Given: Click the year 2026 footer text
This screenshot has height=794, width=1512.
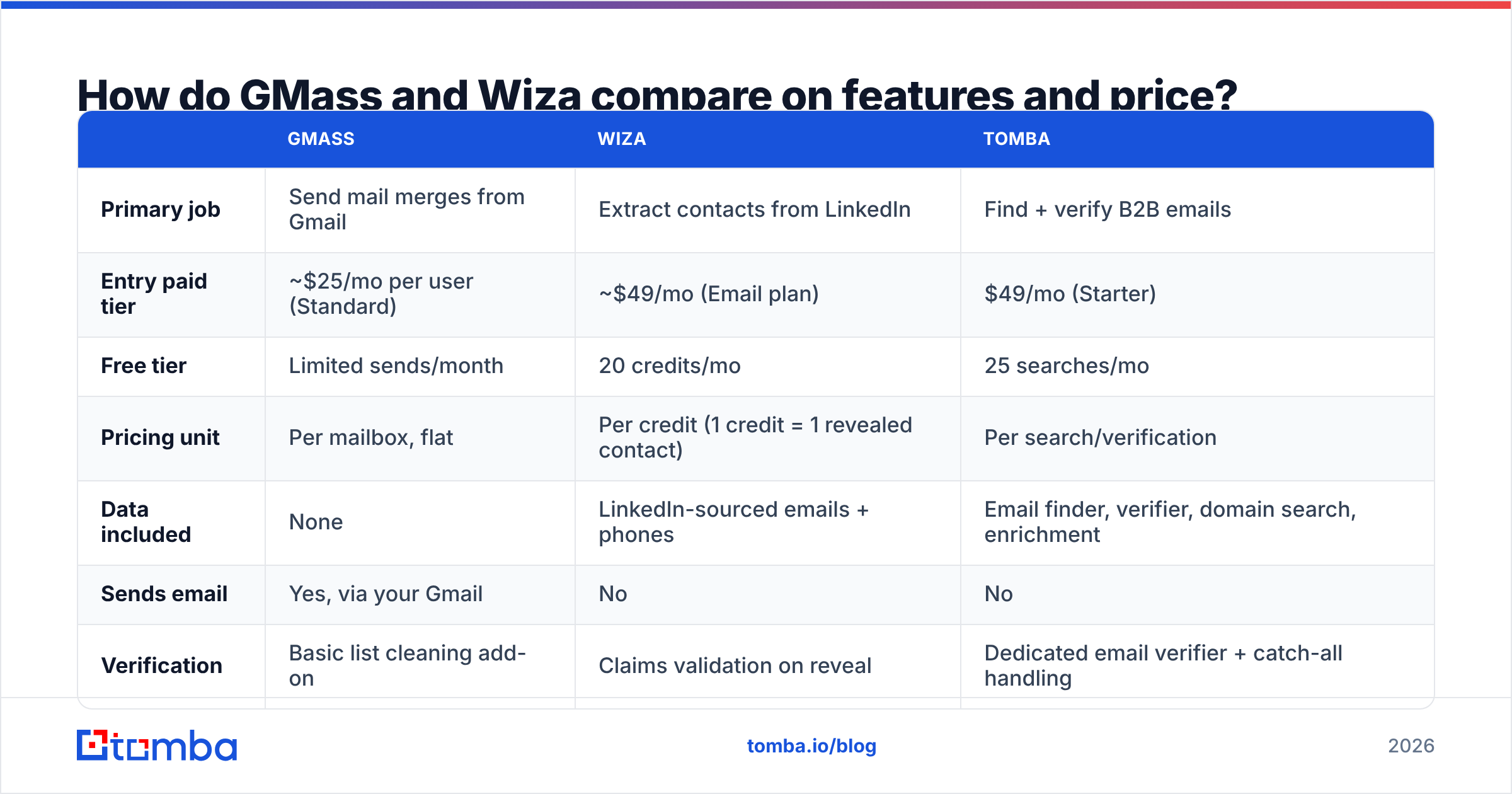Looking at the screenshot, I should (1411, 746).
